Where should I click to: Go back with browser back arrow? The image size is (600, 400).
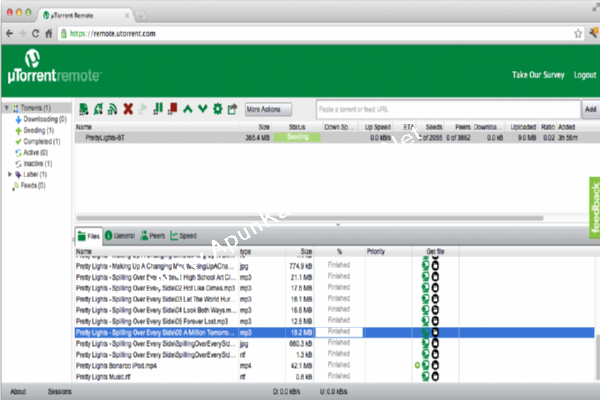pyautogui.click(x=10, y=34)
